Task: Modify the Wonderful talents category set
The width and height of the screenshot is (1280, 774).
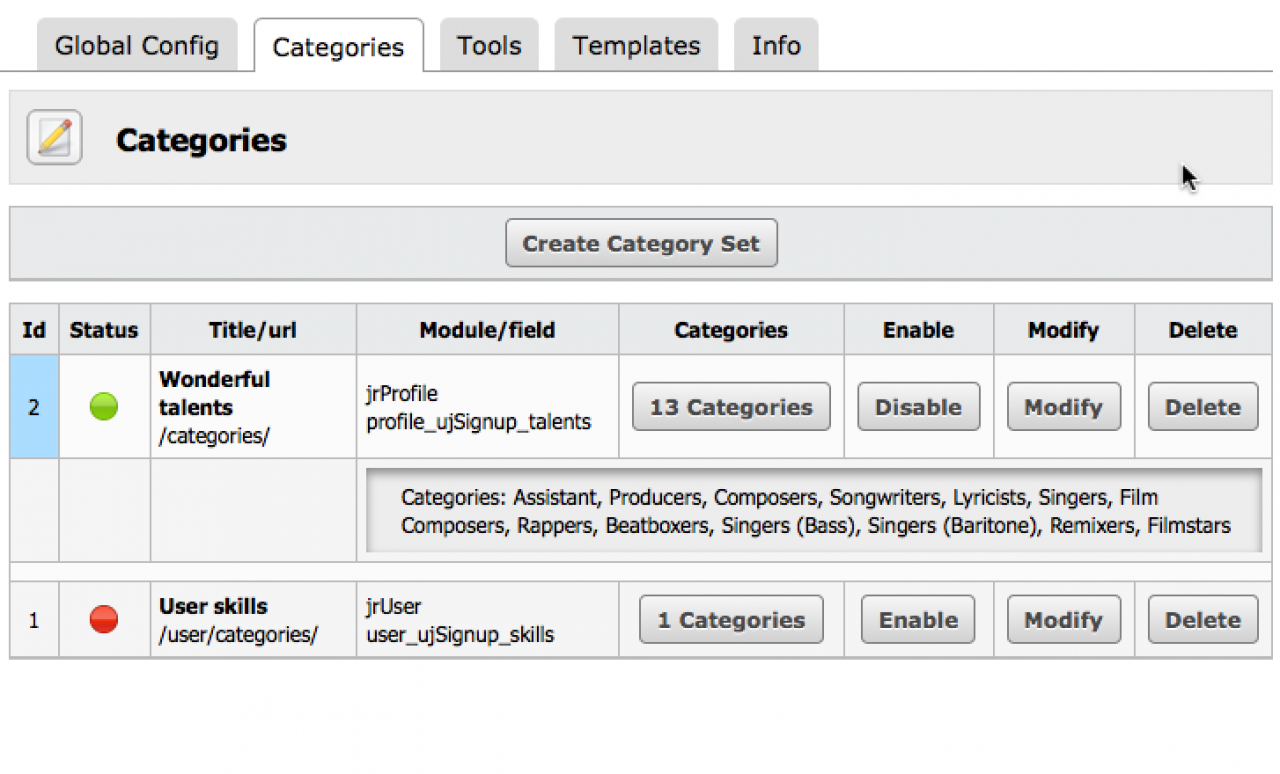Action: coord(1063,407)
